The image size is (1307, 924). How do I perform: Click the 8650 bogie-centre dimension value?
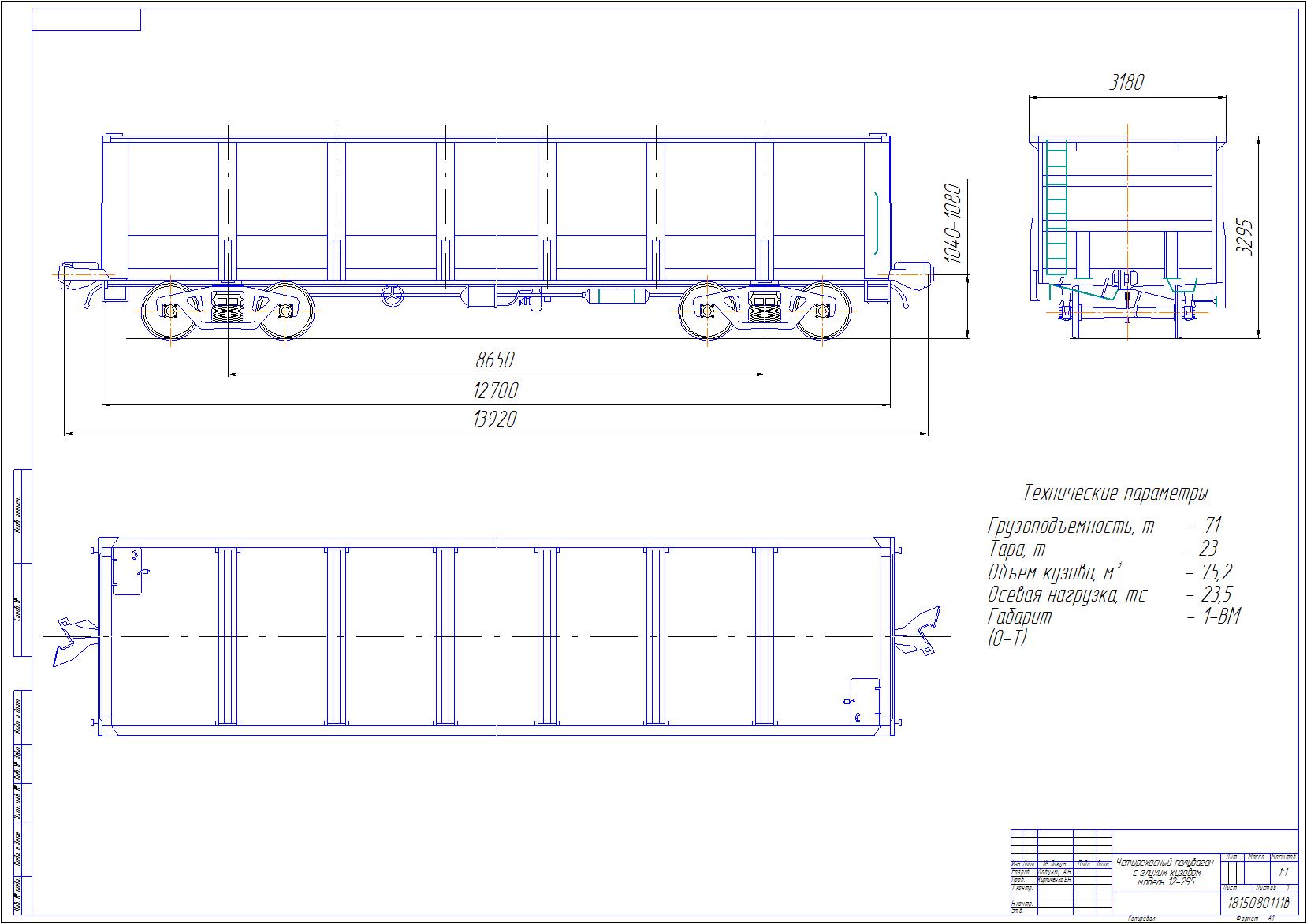click(495, 360)
